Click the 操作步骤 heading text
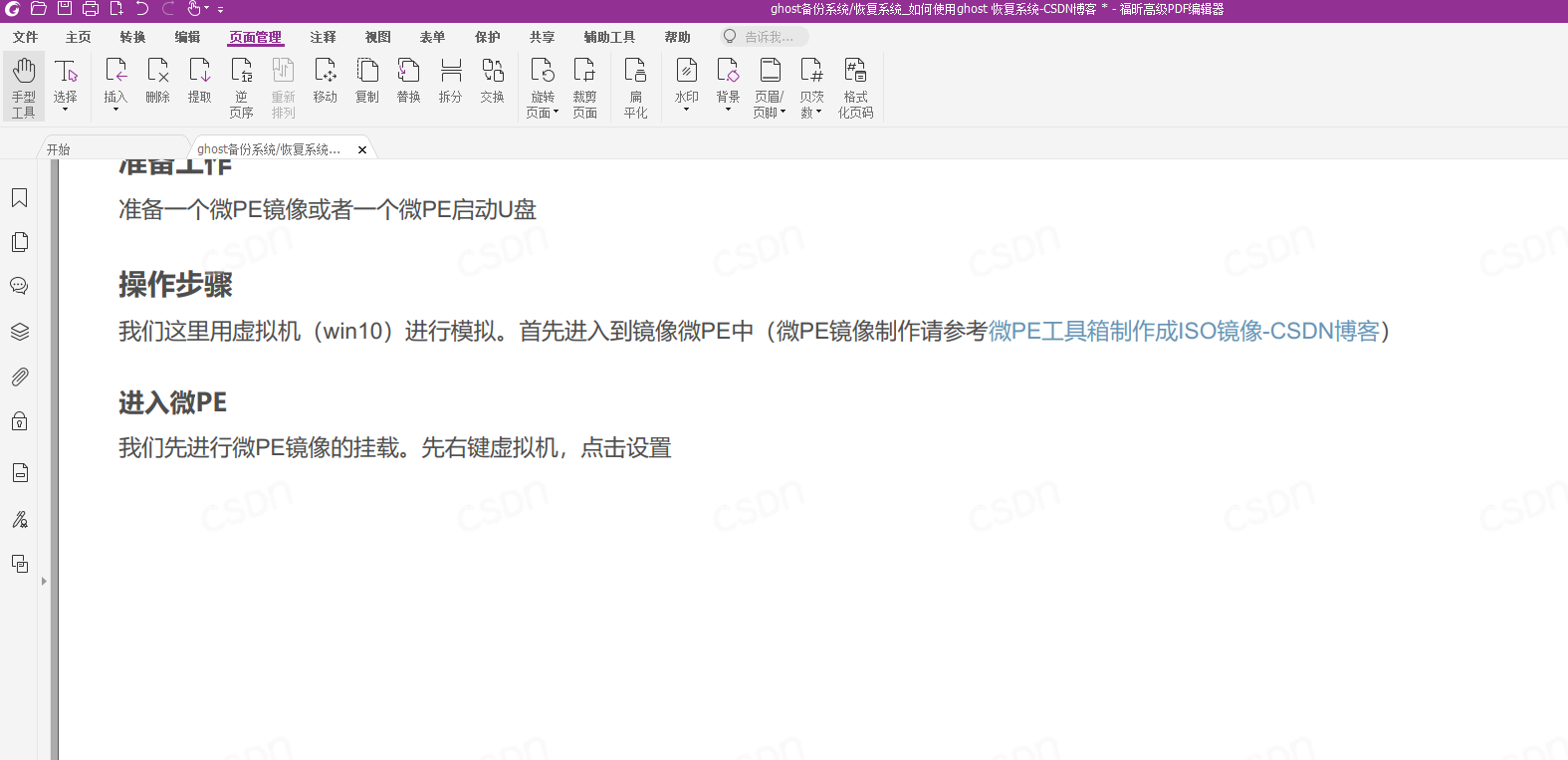The width and height of the screenshot is (1568, 760). (x=175, y=285)
